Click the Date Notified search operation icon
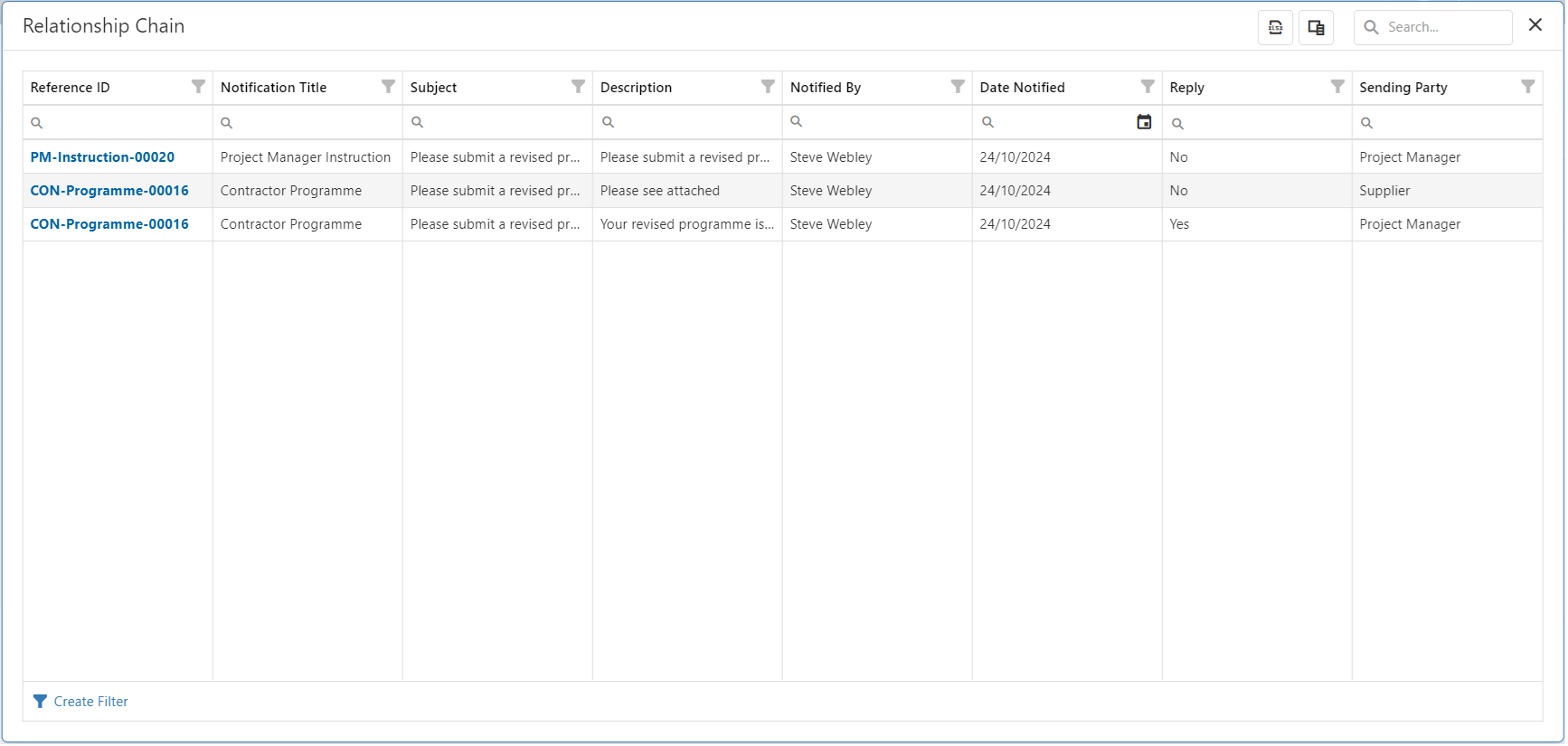Image resolution: width=1568 pixels, height=746 pixels. coord(987,122)
